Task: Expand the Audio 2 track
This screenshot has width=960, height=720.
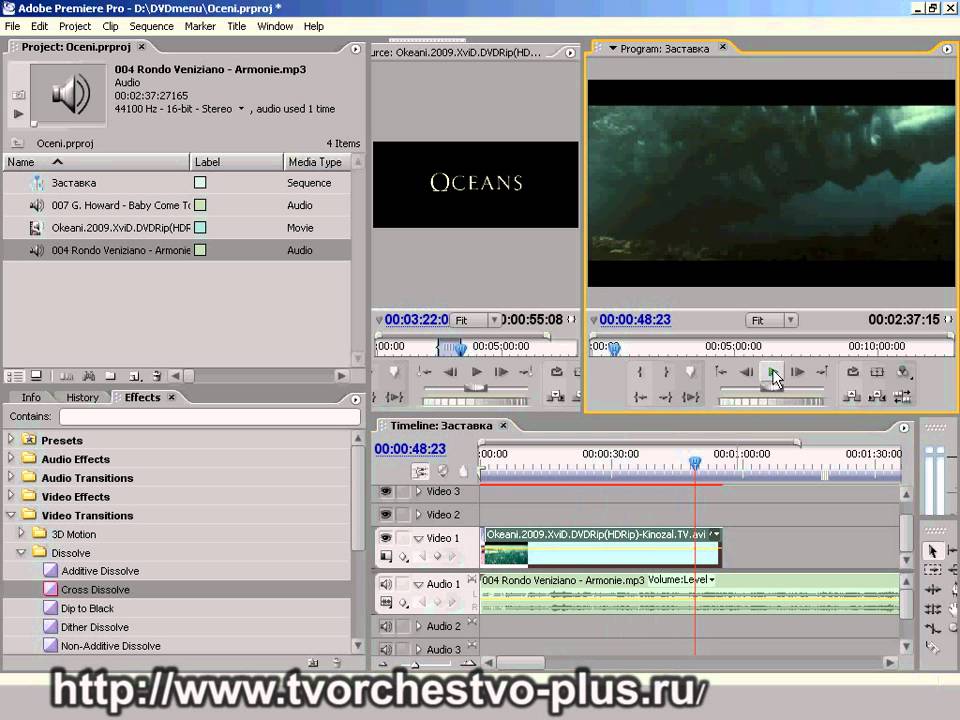Action: tap(419, 626)
